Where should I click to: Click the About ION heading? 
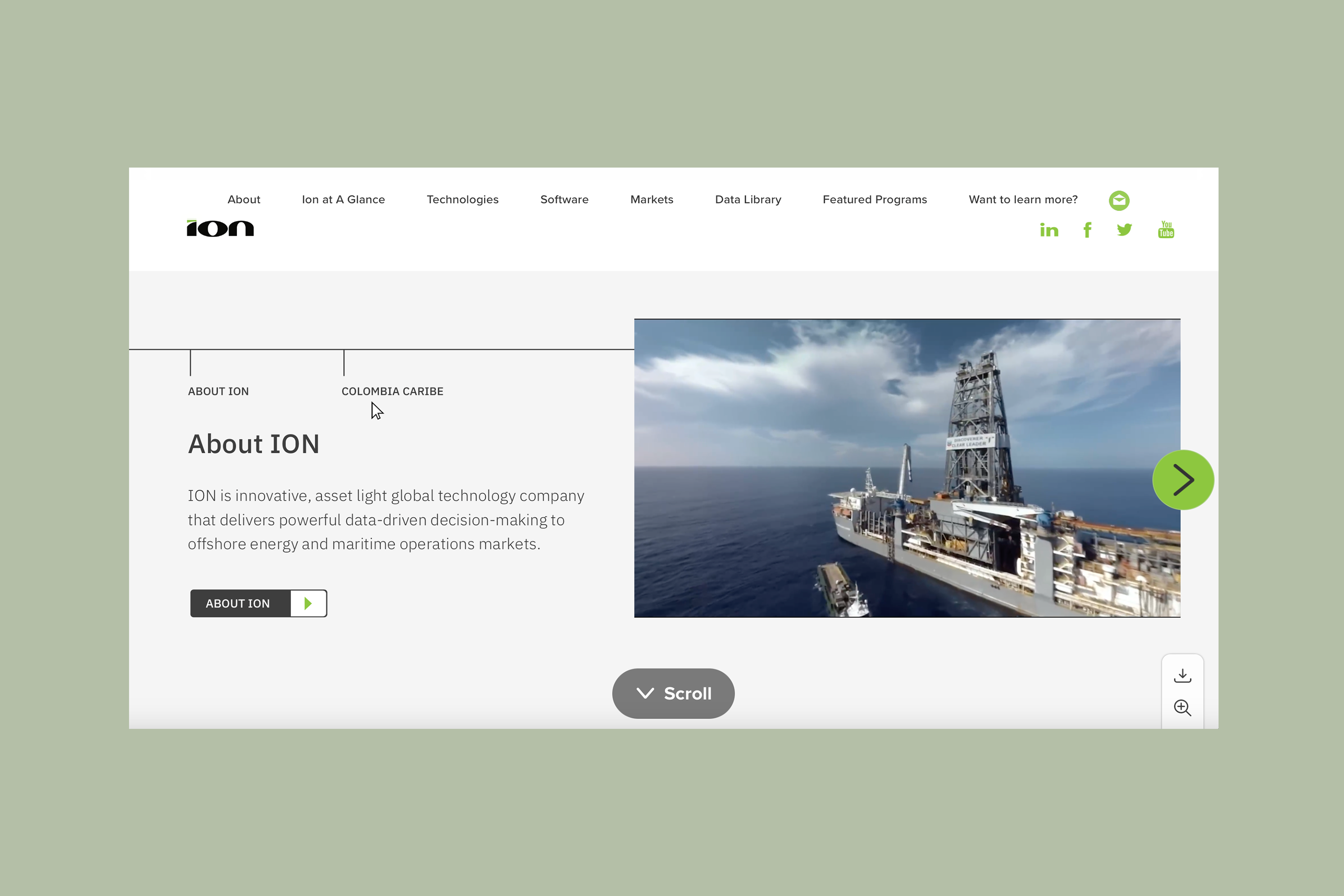254,444
